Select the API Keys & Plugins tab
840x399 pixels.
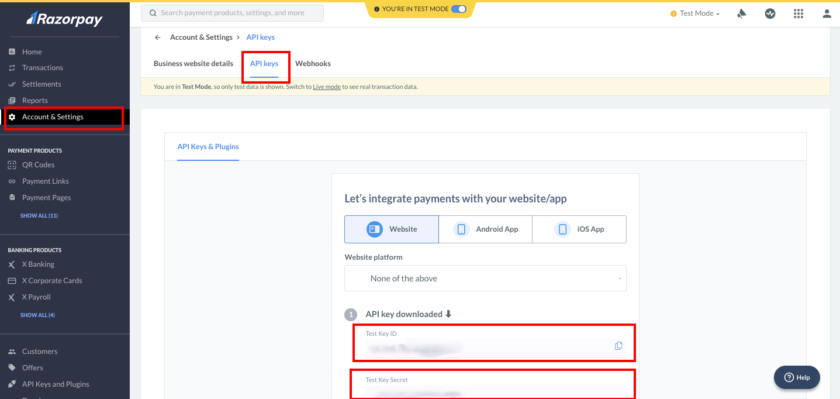[208, 146]
